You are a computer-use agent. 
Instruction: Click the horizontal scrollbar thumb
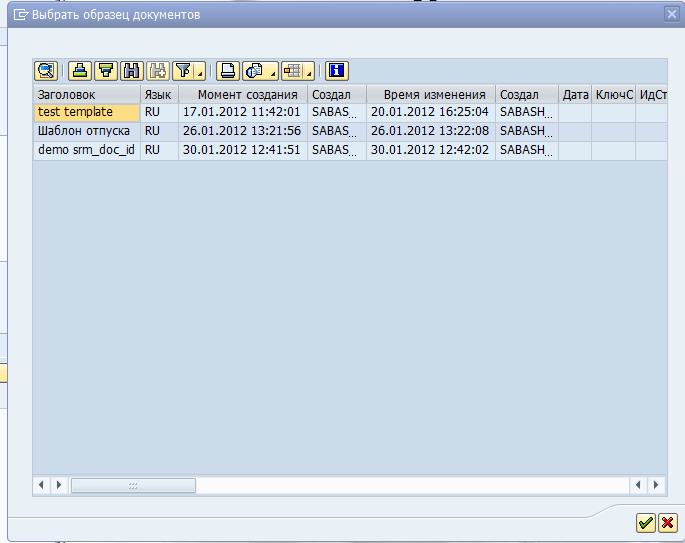tap(133, 485)
